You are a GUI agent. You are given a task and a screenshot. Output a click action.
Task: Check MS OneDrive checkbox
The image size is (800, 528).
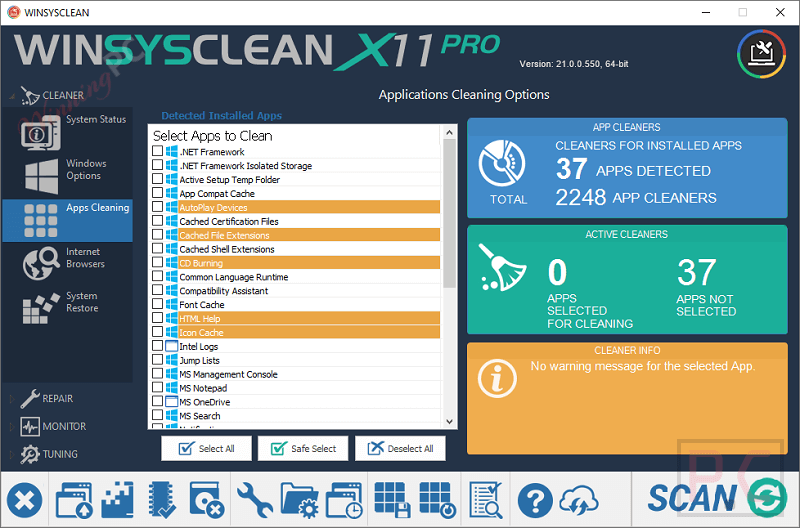[x=158, y=401]
